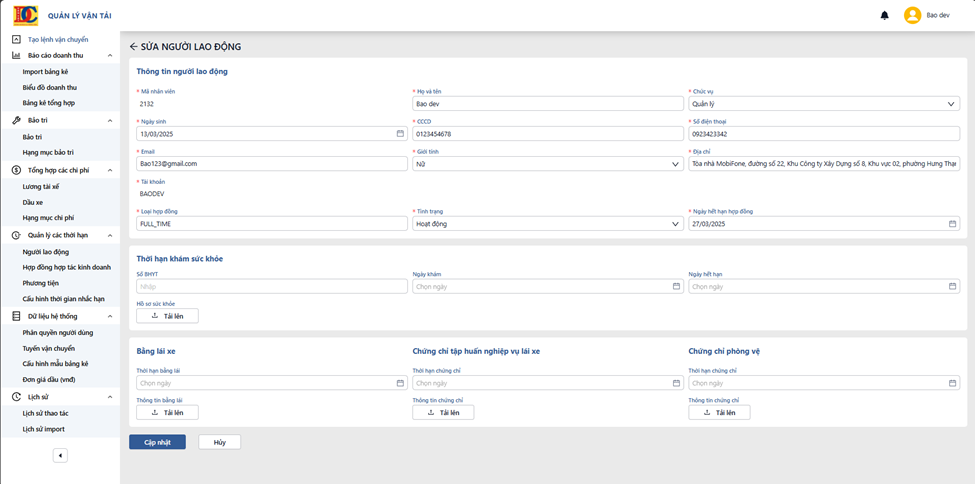This screenshot has height=484, width=975.
Task: Click the Lịch sử history icon
Action: click(16, 397)
